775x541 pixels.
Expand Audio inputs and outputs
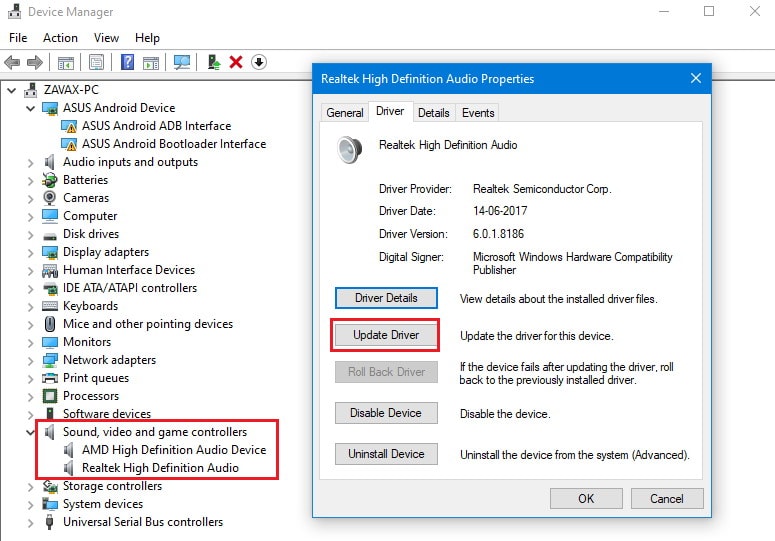coord(31,163)
